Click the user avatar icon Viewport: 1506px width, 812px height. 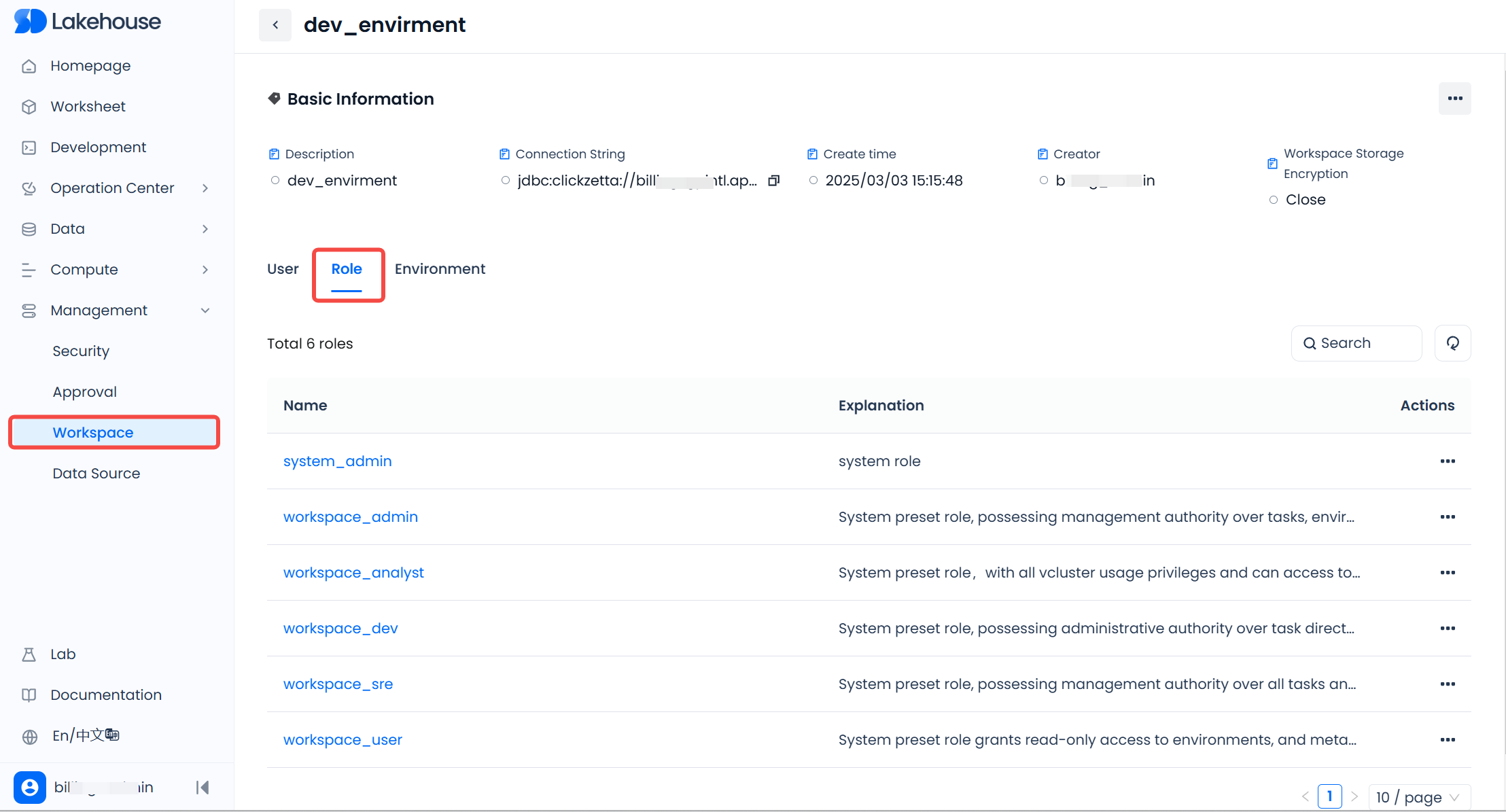(30, 787)
